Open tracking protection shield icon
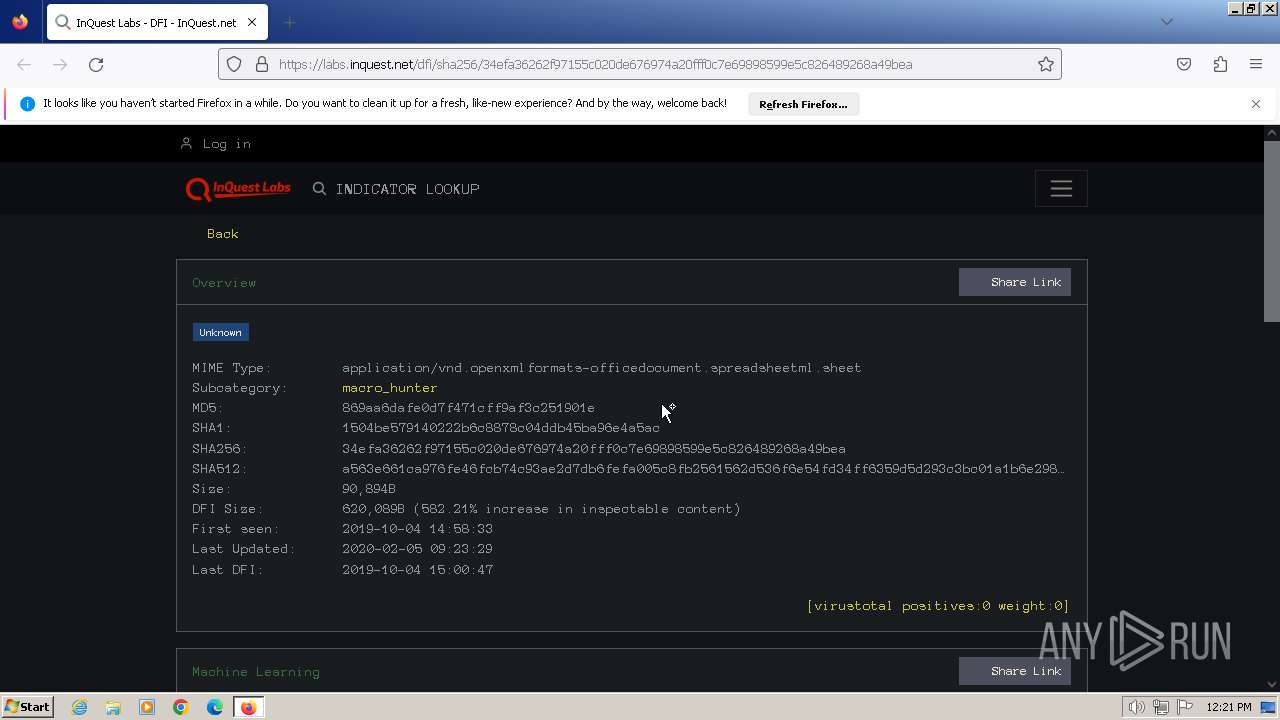Screen dimensions: 1280x720 pyautogui.click(x=234, y=64)
